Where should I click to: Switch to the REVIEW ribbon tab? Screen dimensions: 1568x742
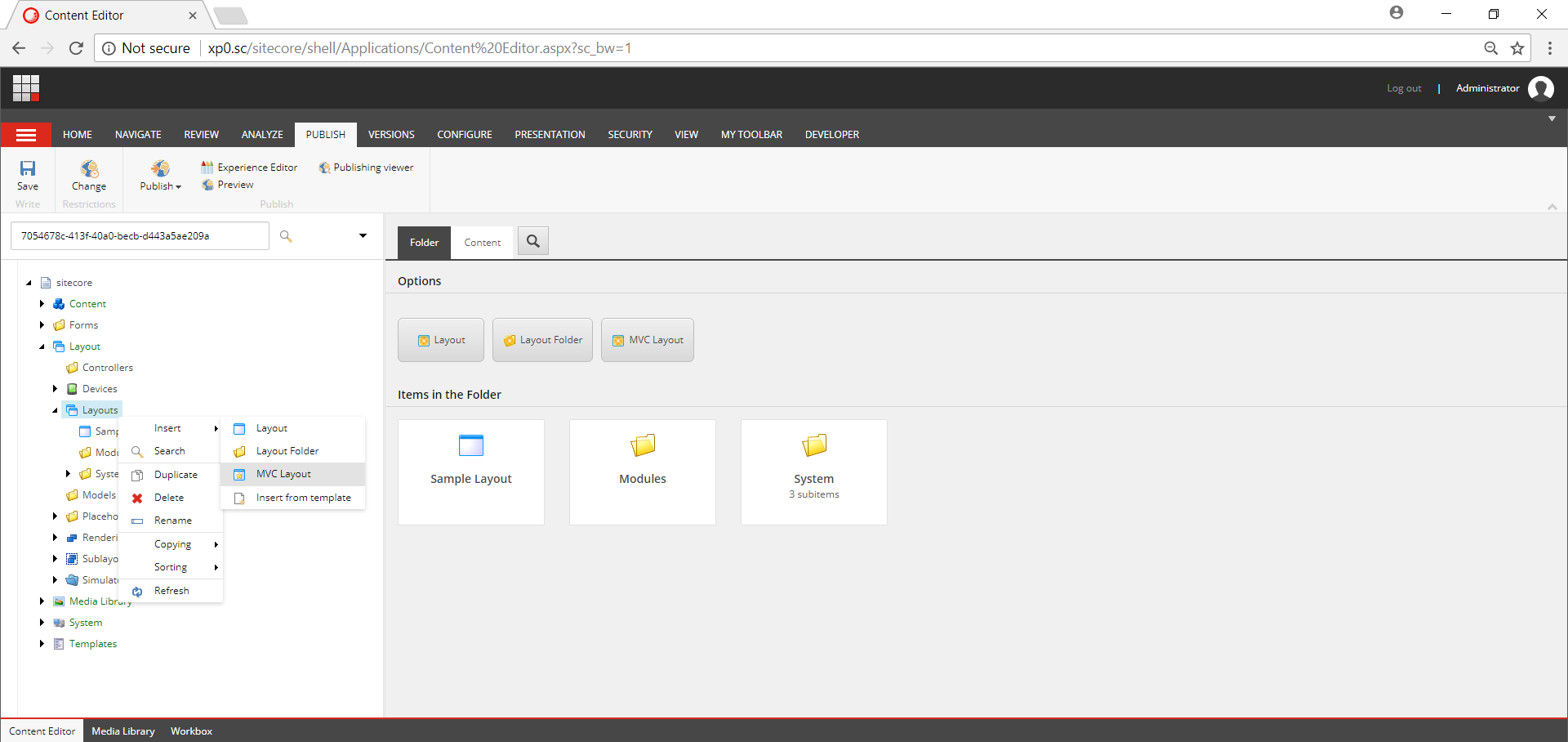pos(201,135)
